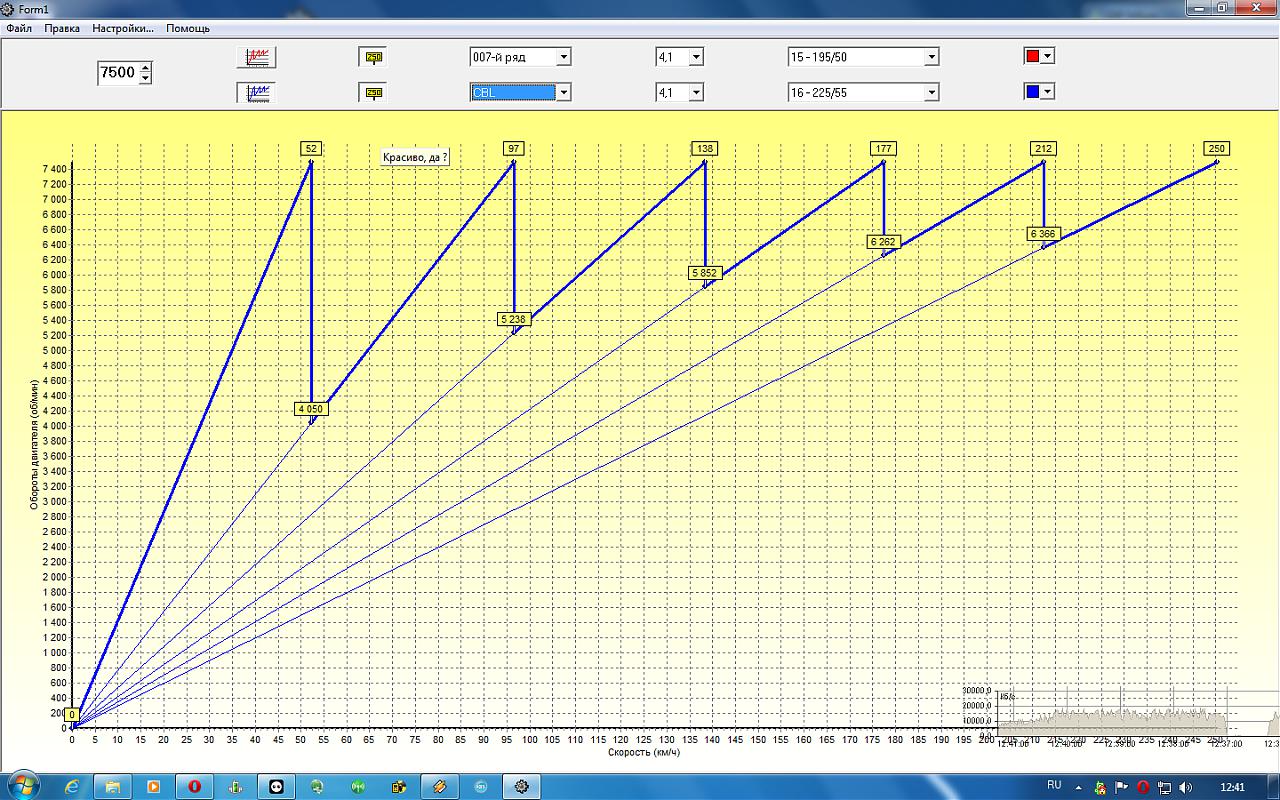This screenshot has height=800, width=1280.
Task: Open the Правка menu
Action: (62, 29)
